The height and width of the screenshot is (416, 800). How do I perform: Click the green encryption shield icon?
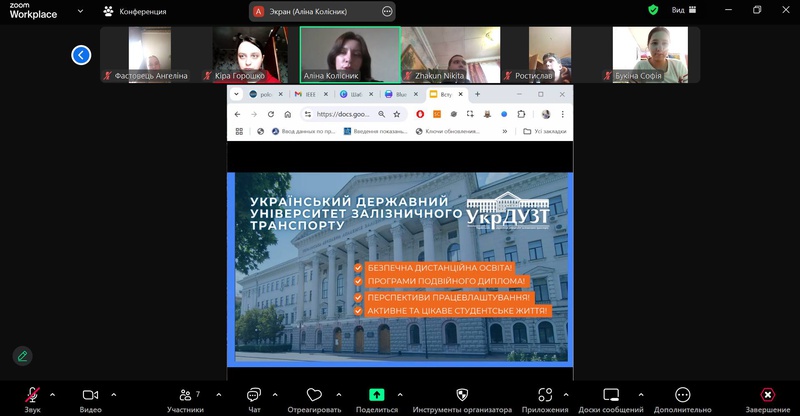point(653,10)
